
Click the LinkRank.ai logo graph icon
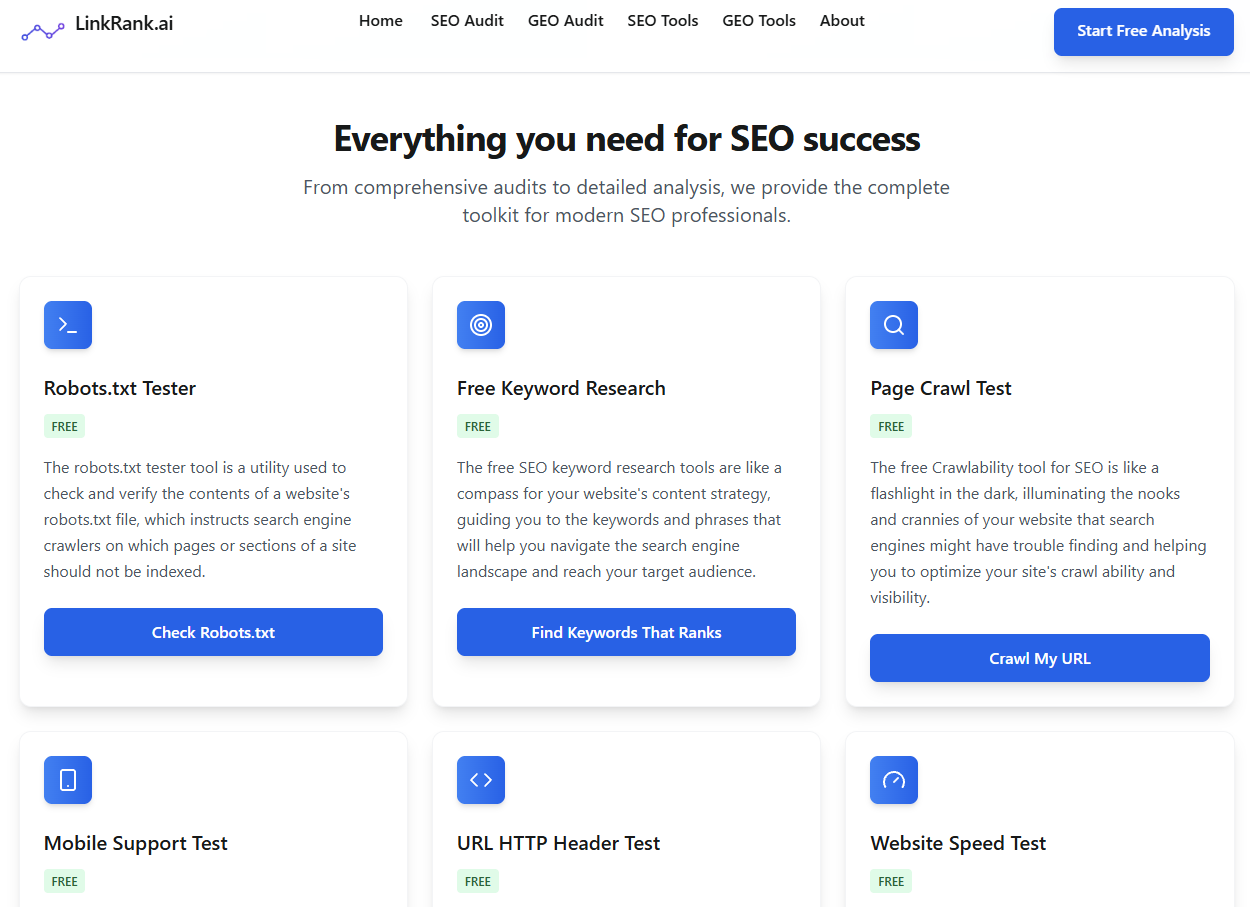click(43, 32)
